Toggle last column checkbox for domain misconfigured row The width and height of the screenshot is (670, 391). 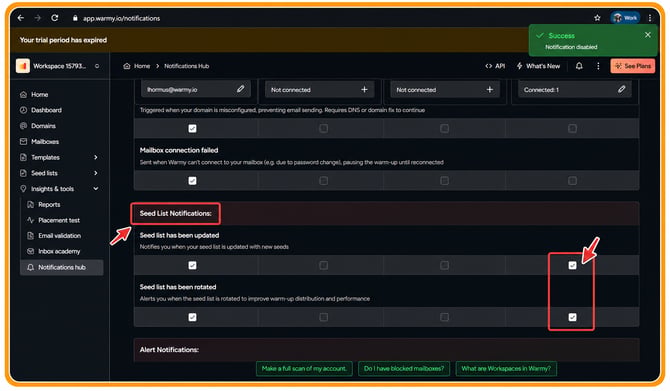(573, 129)
